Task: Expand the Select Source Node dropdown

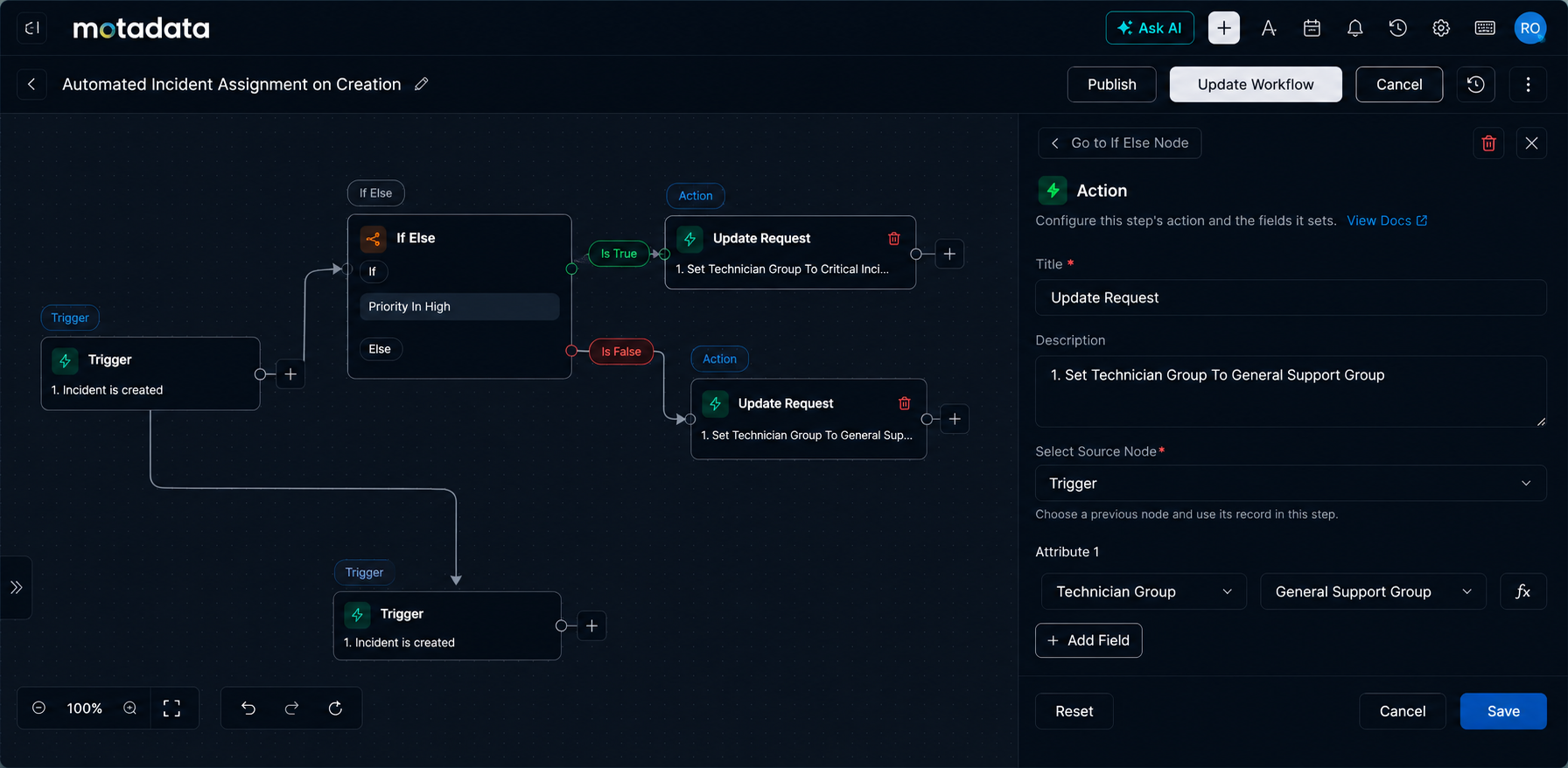Action: pyautogui.click(x=1291, y=483)
